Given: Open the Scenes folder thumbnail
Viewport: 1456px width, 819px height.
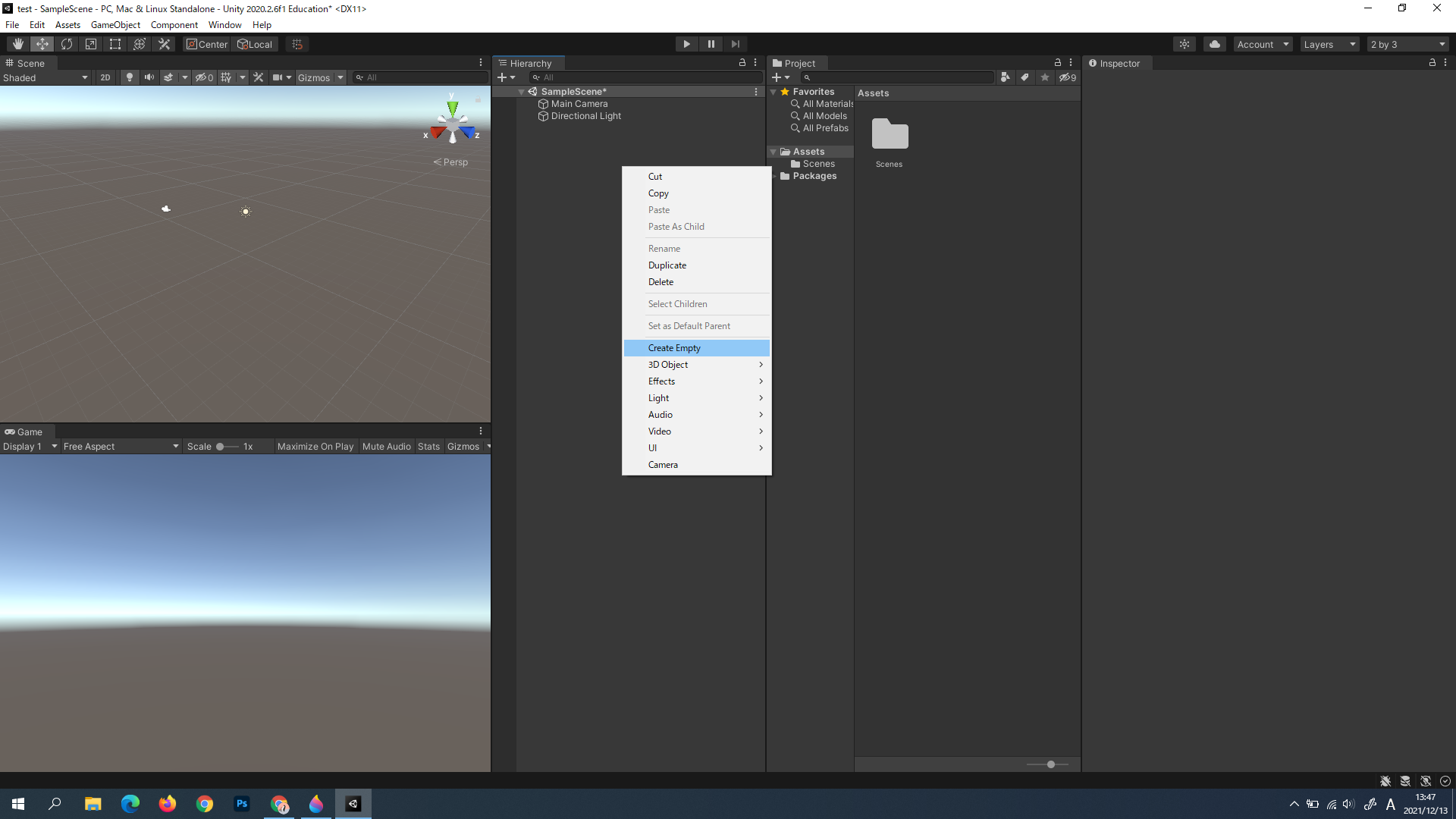Looking at the screenshot, I should (890, 135).
